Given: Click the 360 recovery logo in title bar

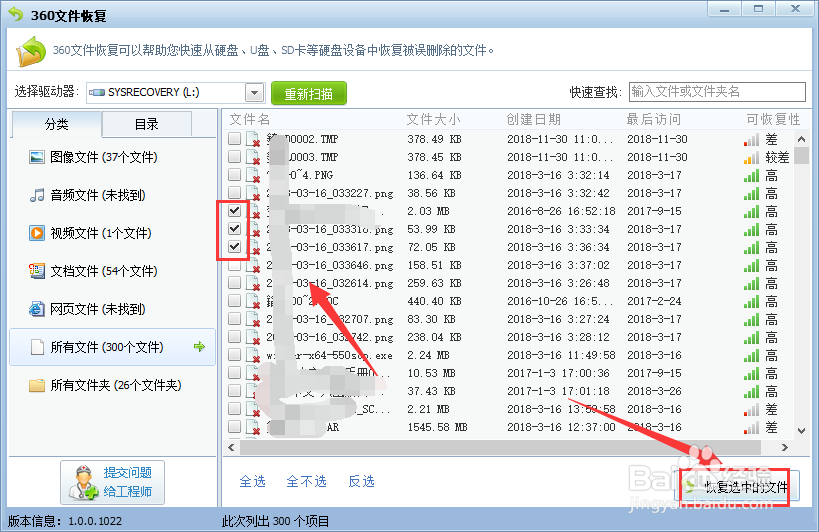Looking at the screenshot, I should click(x=16, y=14).
